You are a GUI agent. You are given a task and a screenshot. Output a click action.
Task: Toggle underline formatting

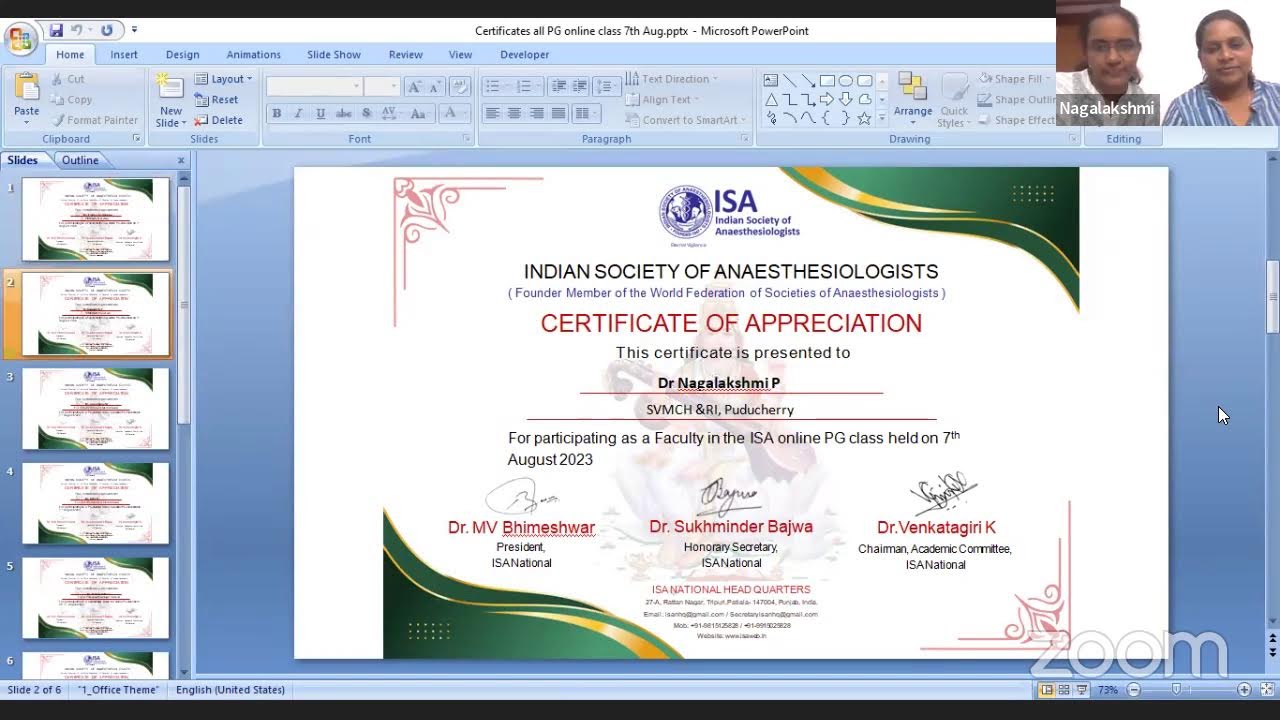320,114
